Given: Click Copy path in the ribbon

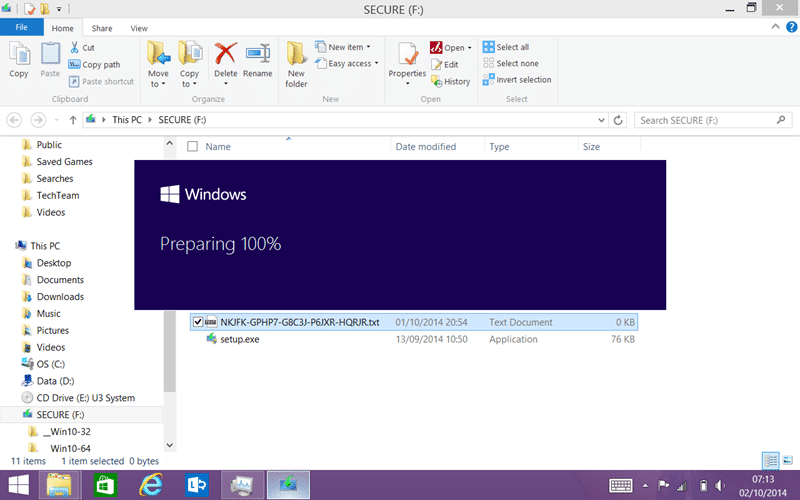Looking at the screenshot, I should (x=94, y=65).
